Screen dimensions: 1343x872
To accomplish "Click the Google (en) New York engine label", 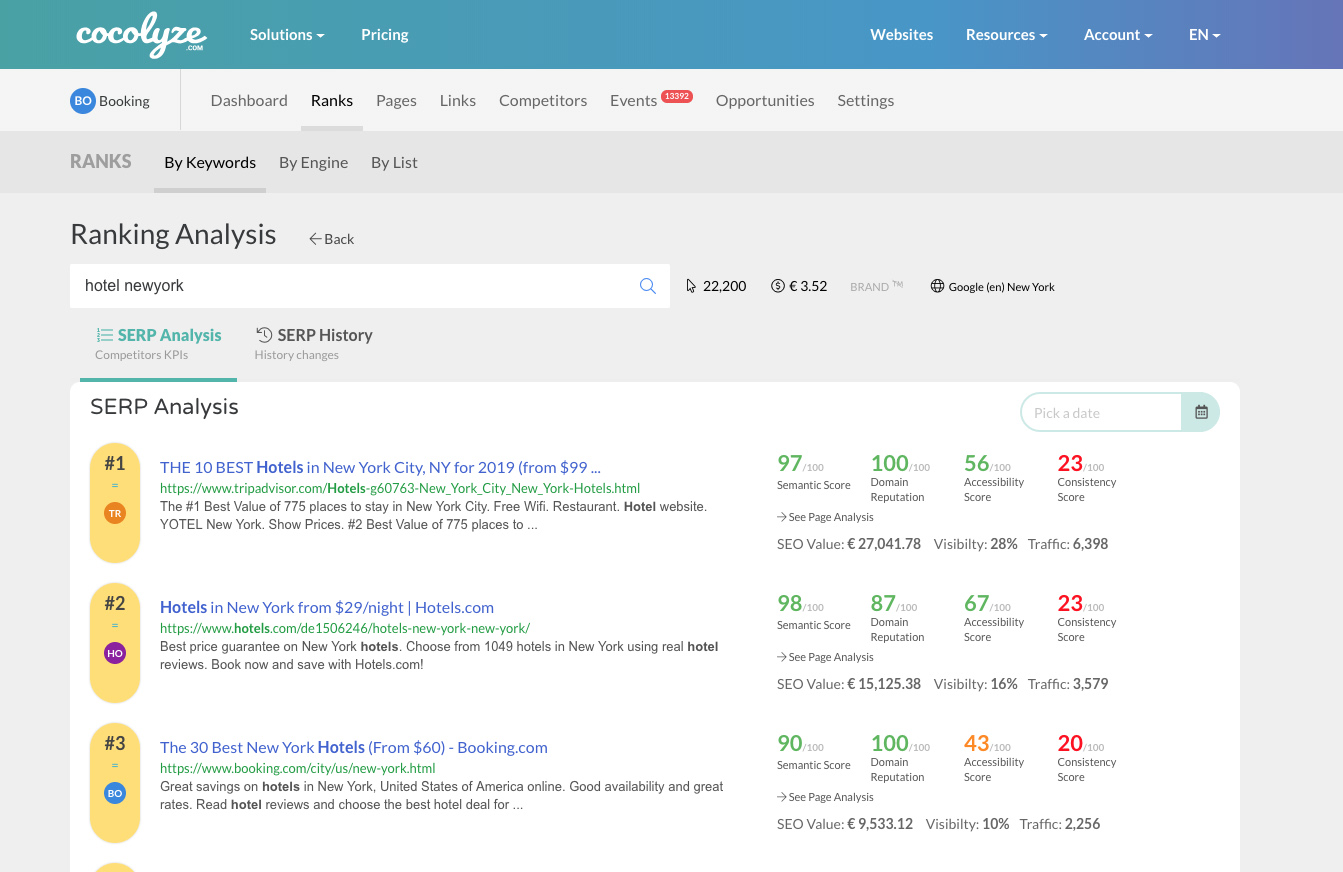I will [x=1001, y=286].
